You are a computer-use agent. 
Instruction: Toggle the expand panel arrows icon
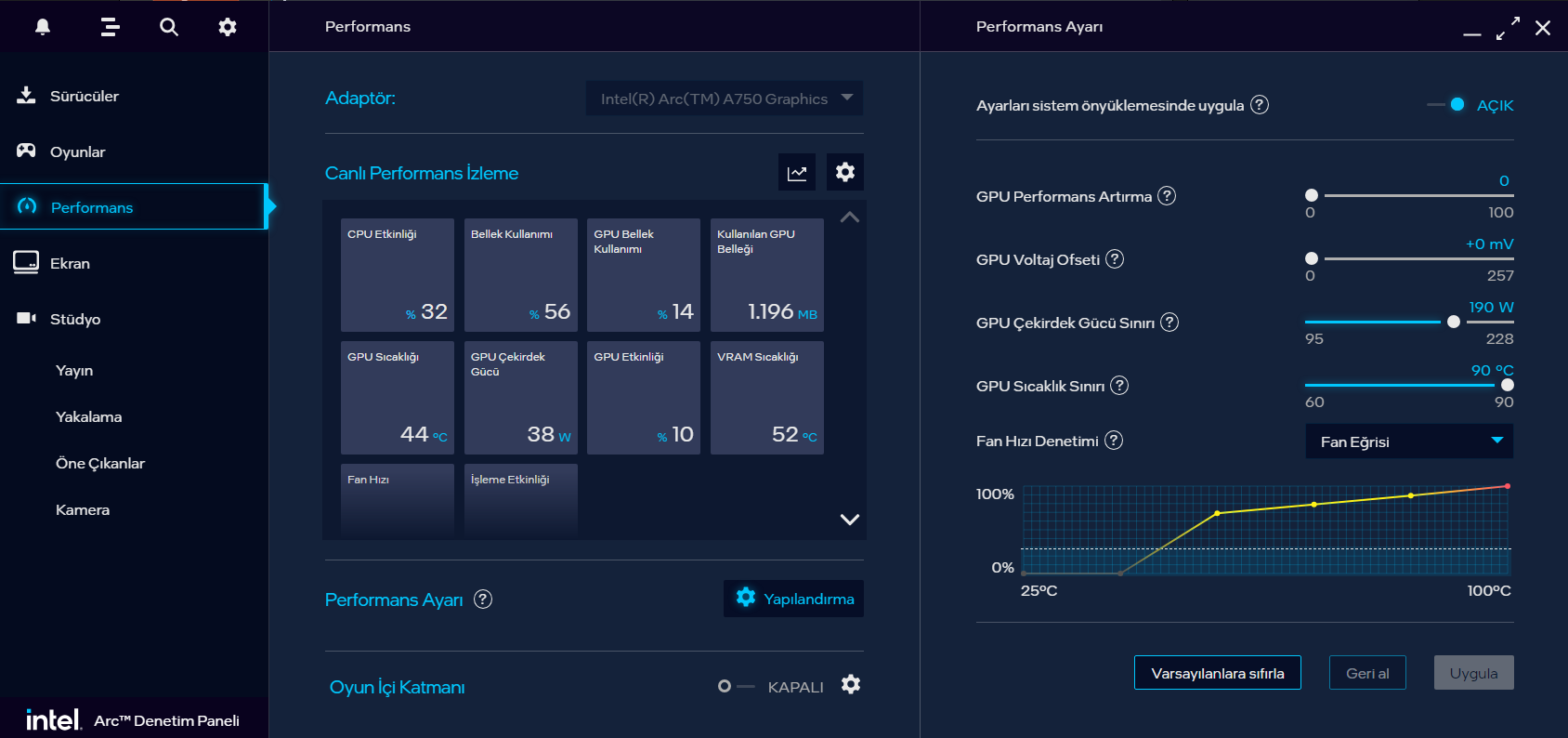coord(1508,28)
